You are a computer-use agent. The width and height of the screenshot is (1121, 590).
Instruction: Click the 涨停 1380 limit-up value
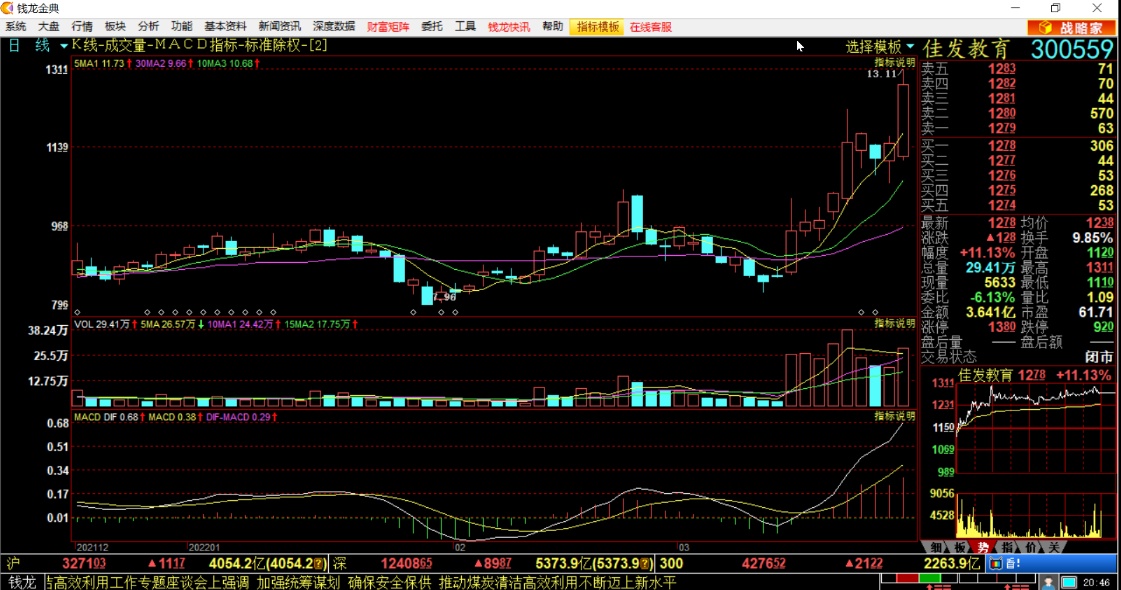(x=1001, y=327)
